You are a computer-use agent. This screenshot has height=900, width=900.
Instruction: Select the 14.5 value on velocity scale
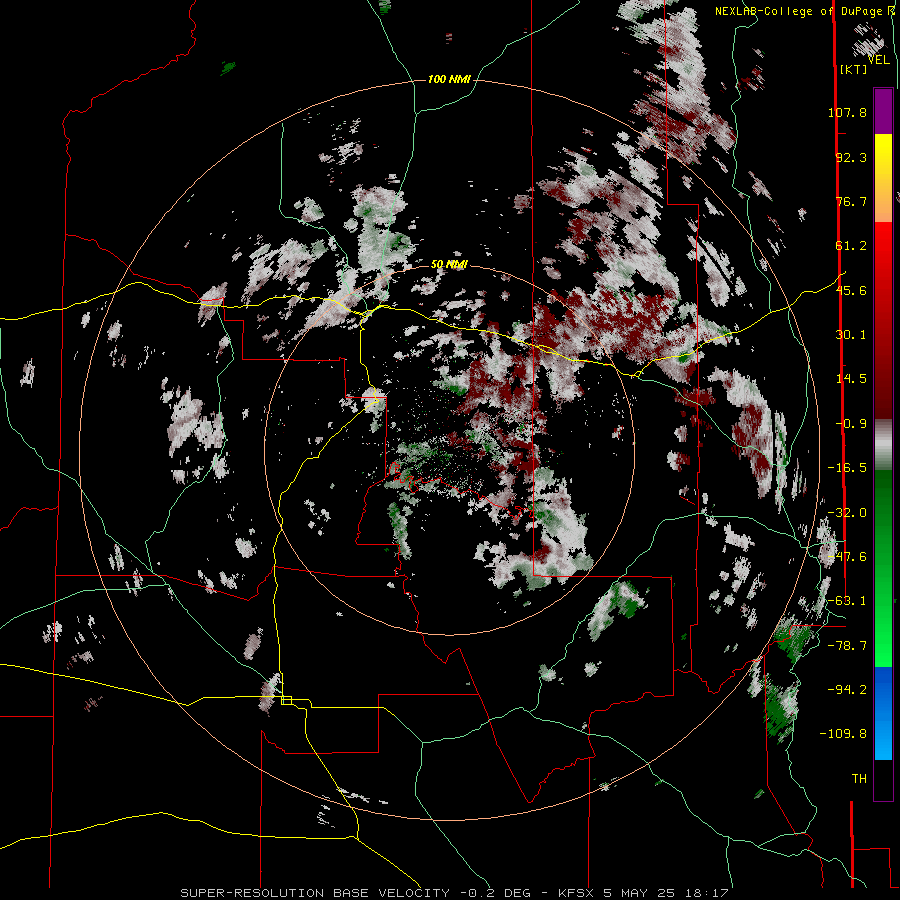point(851,378)
